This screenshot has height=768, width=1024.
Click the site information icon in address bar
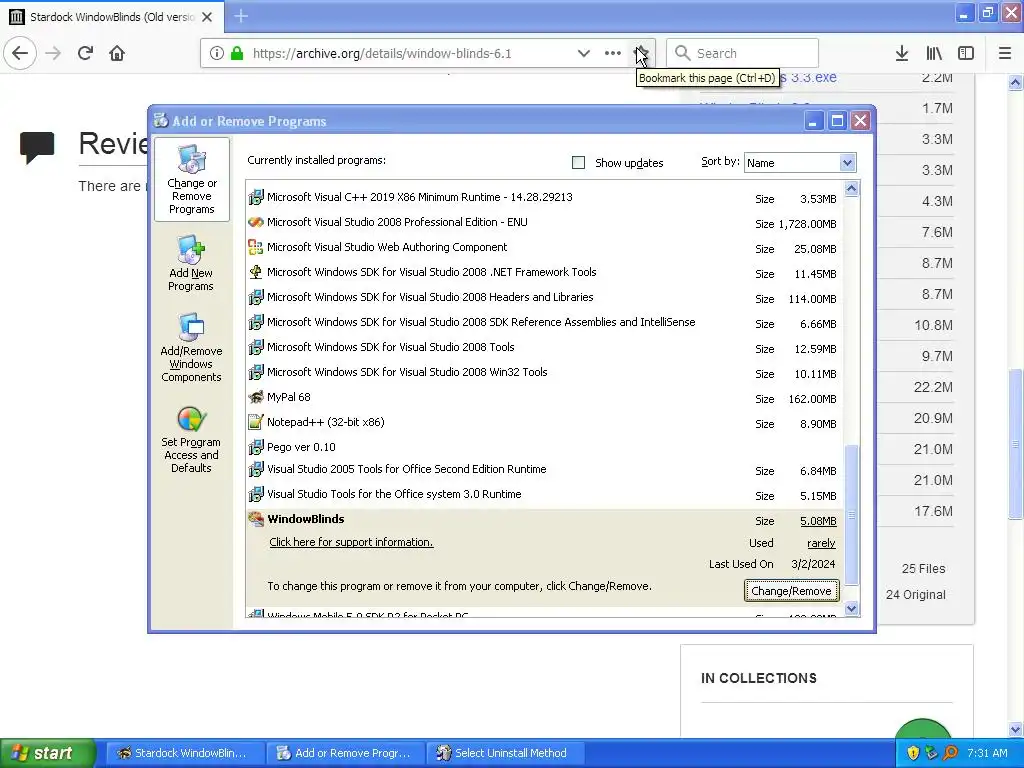[x=217, y=53]
